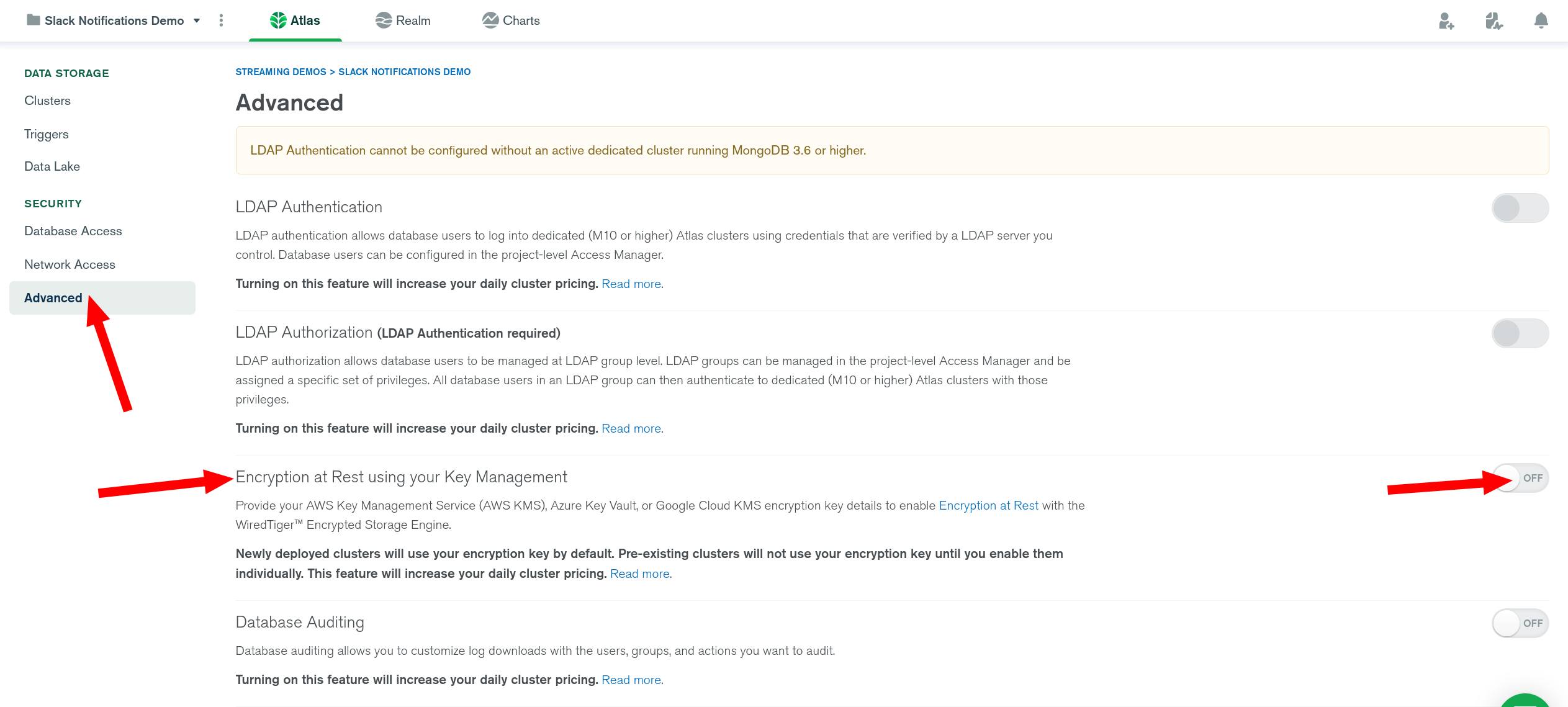Click the Atlas leaf icon

[x=277, y=20]
